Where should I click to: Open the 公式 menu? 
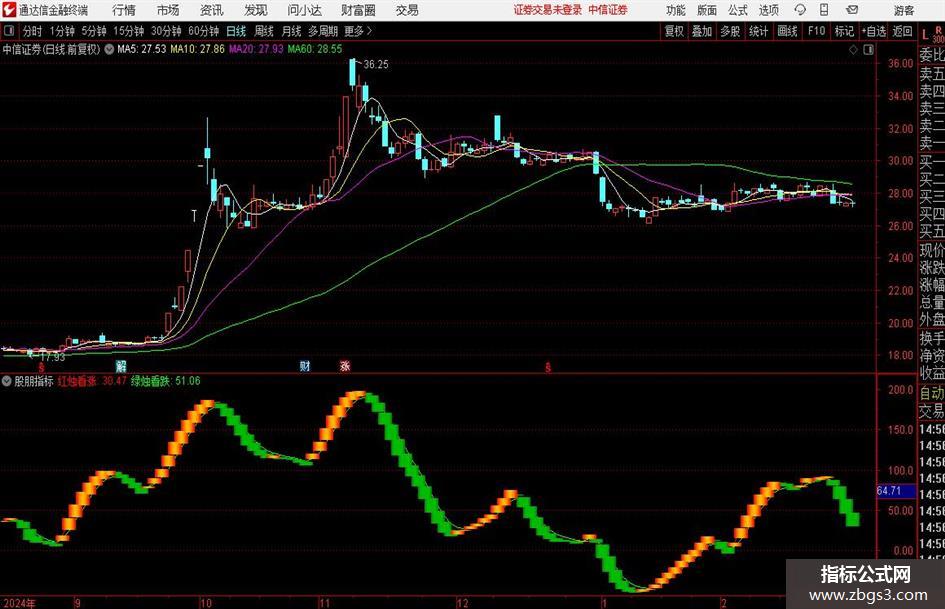[738, 10]
